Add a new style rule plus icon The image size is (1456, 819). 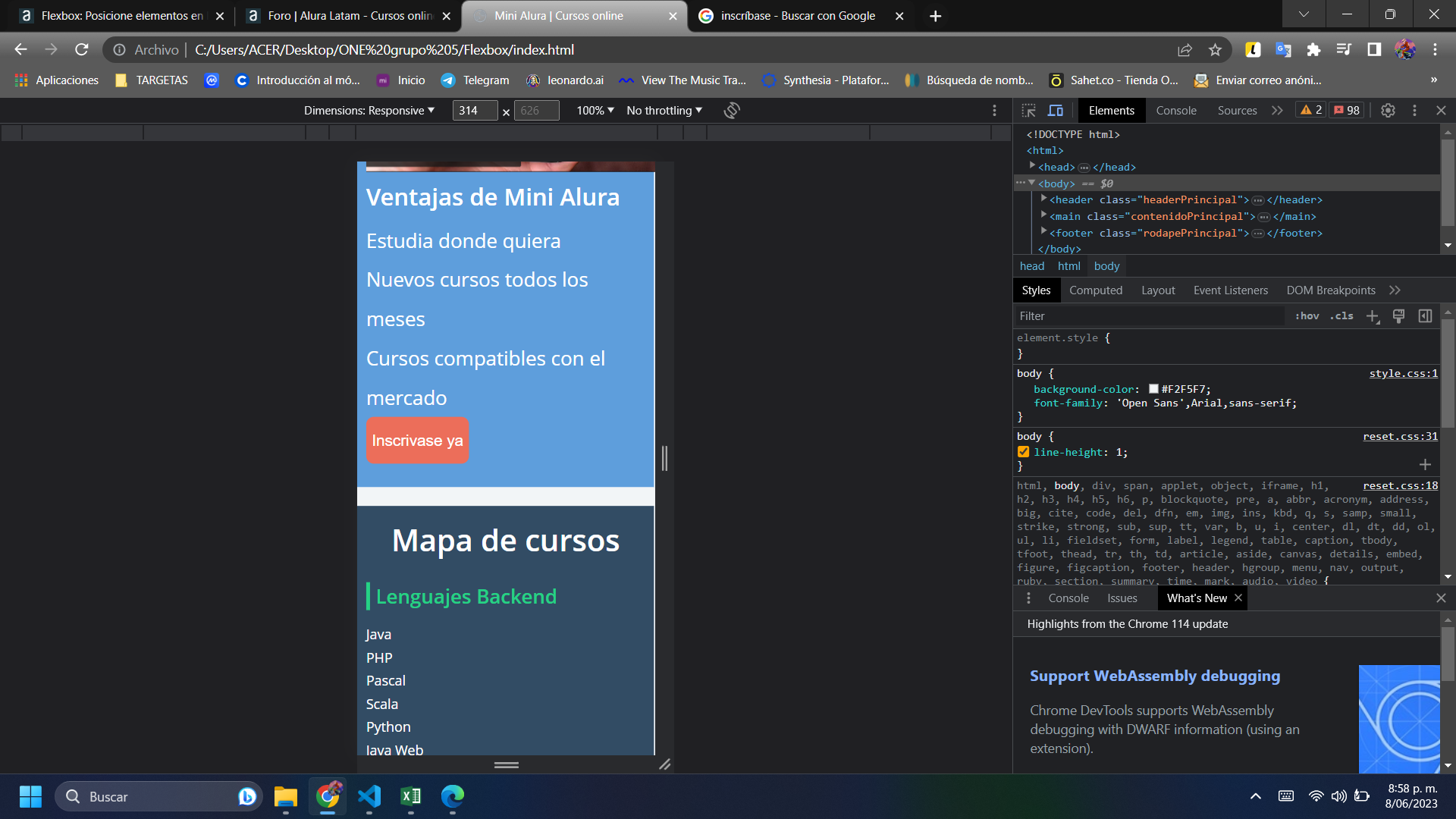point(1373,316)
